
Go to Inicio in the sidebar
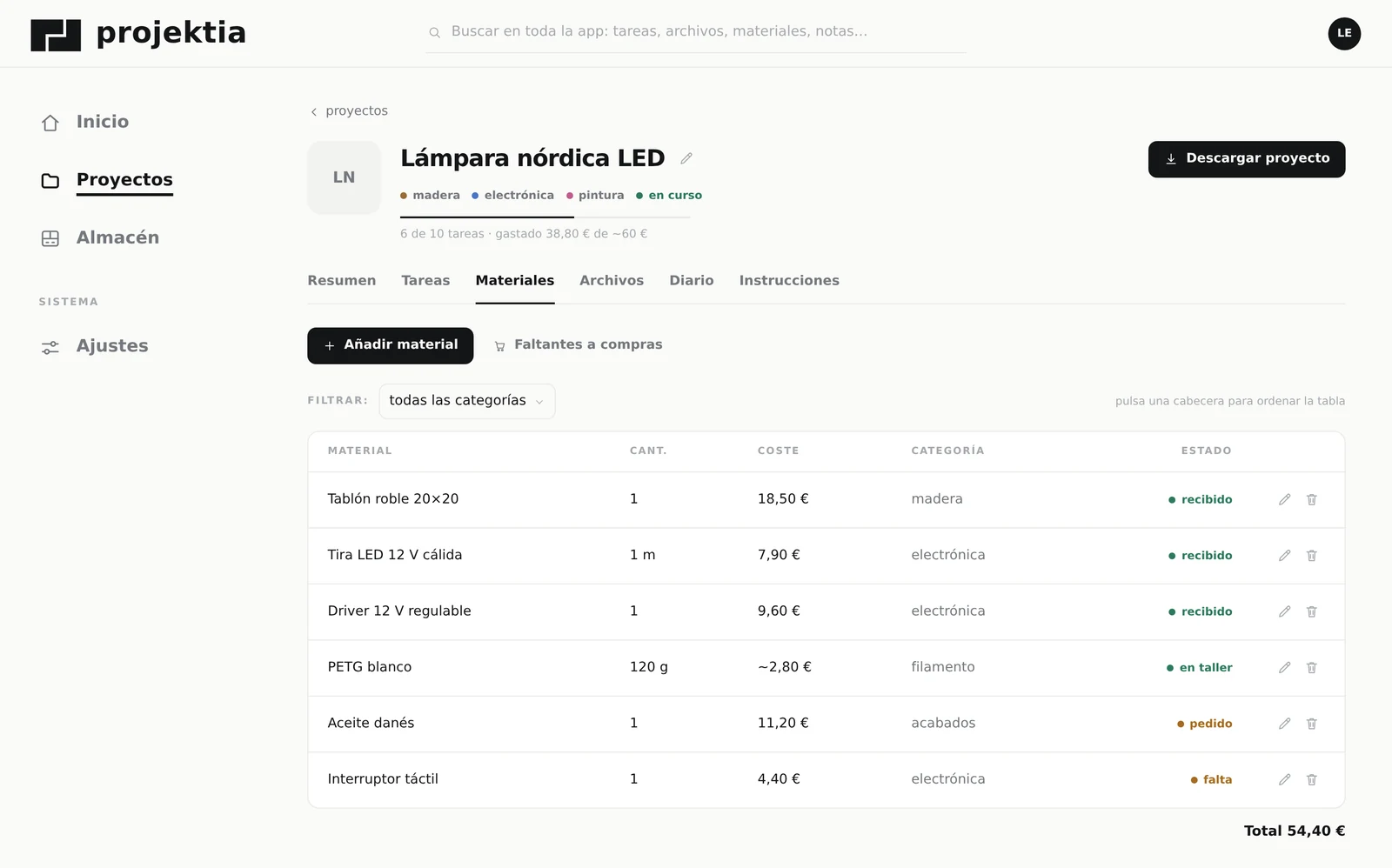point(85,122)
